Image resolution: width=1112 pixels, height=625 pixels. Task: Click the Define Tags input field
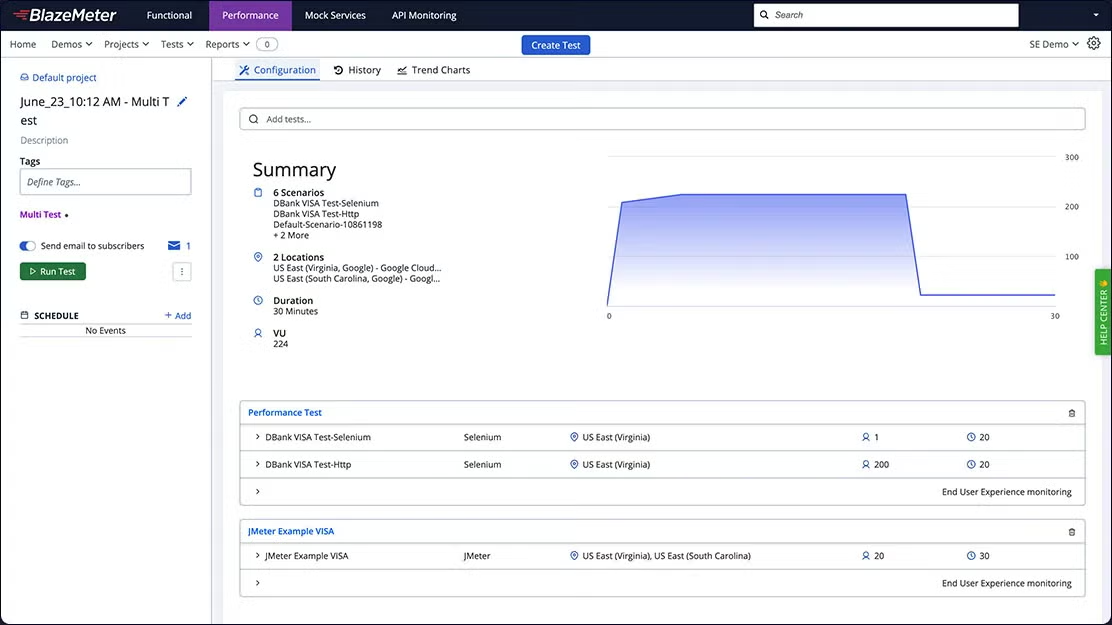pos(105,181)
